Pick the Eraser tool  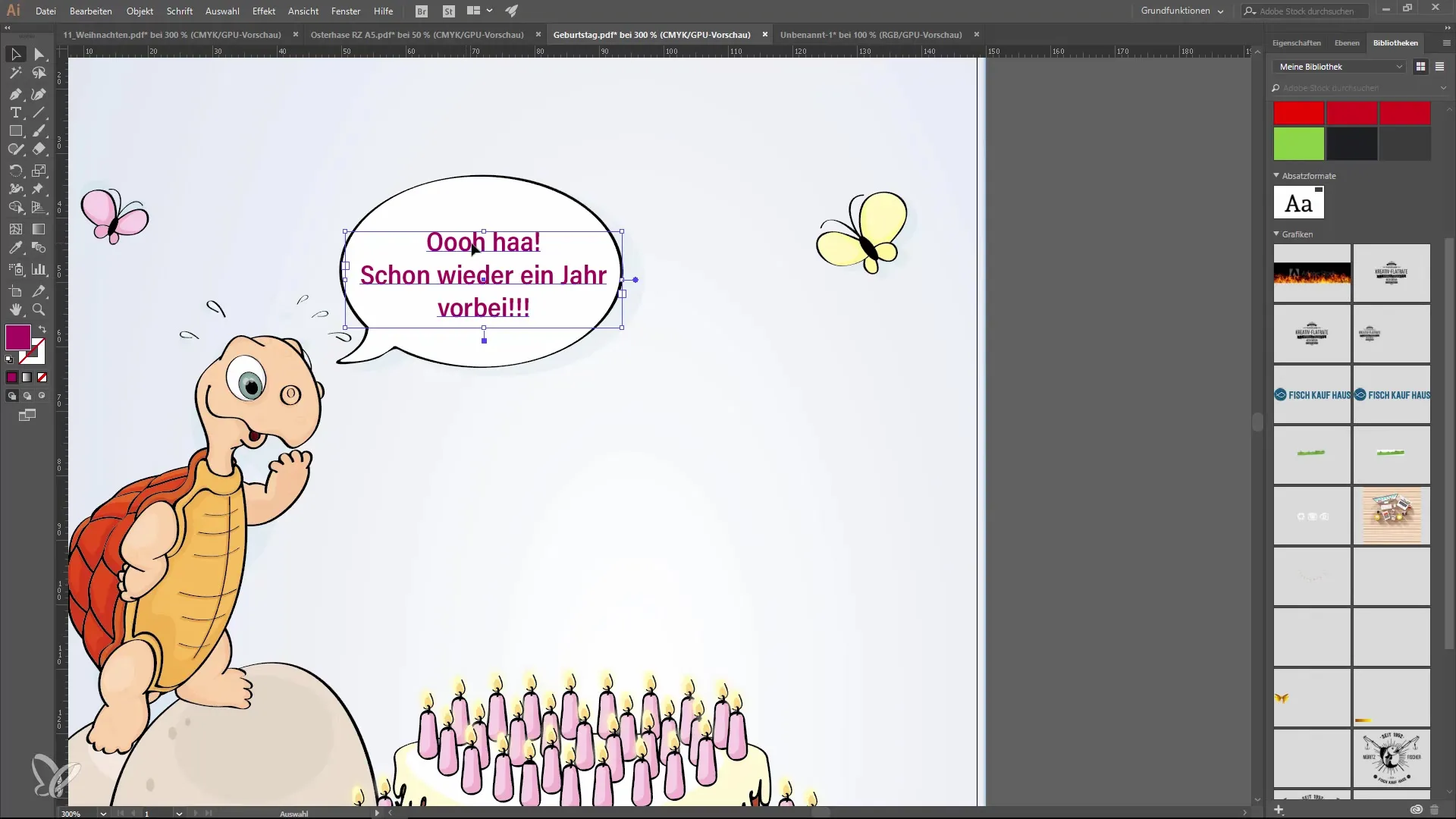click(39, 149)
